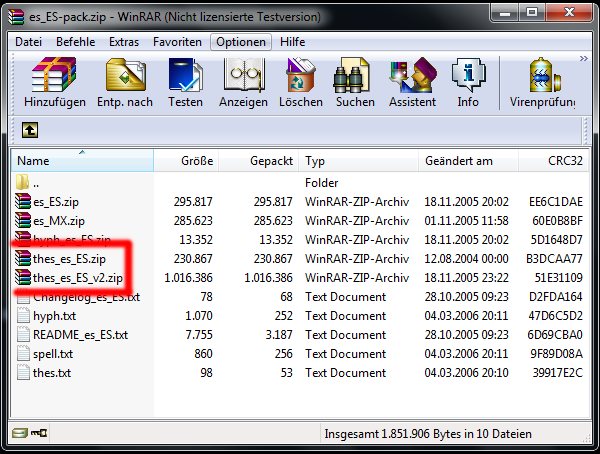Click the README_es_ES.txt document icon
Viewport: 600px width, 454px height.
(x=23, y=335)
